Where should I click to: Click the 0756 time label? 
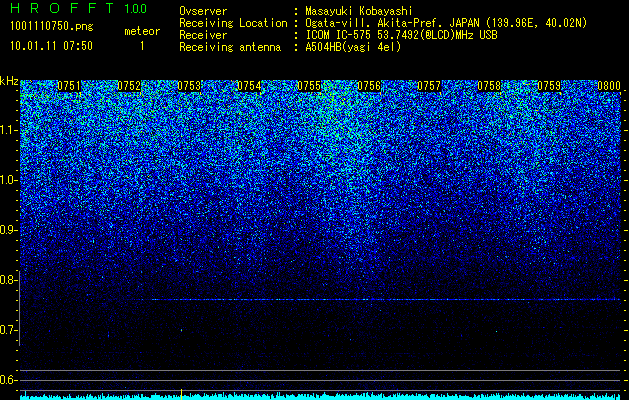point(369,86)
